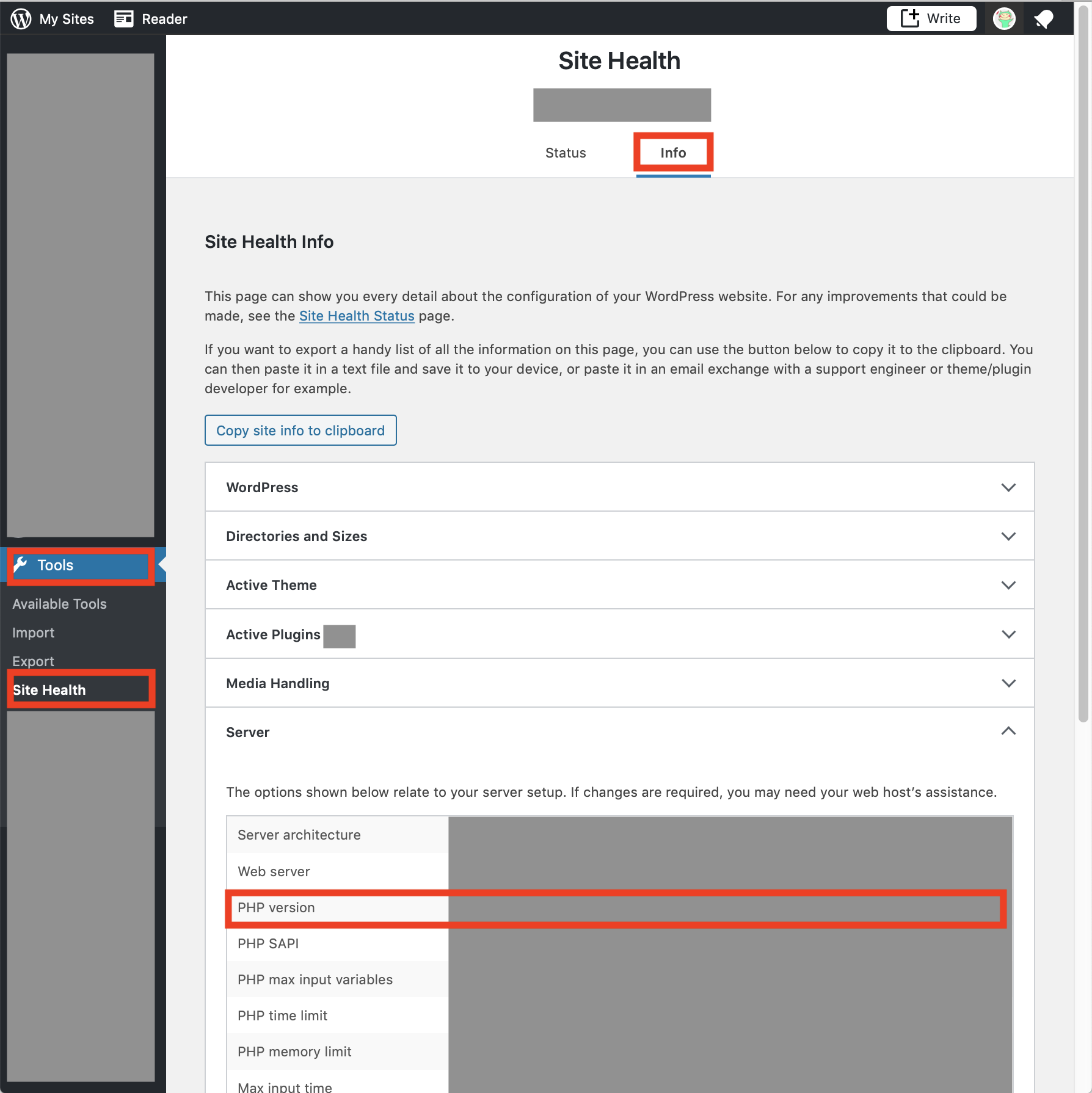The width and height of the screenshot is (1092, 1093).
Task: Open Export submenu item
Action: (33, 661)
